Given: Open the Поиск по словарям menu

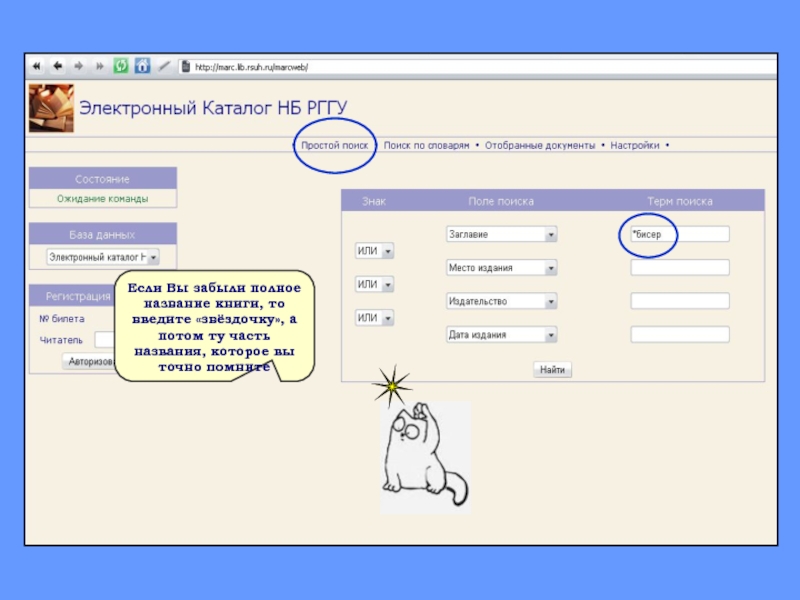Looking at the screenshot, I should click(x=425, y=145).
